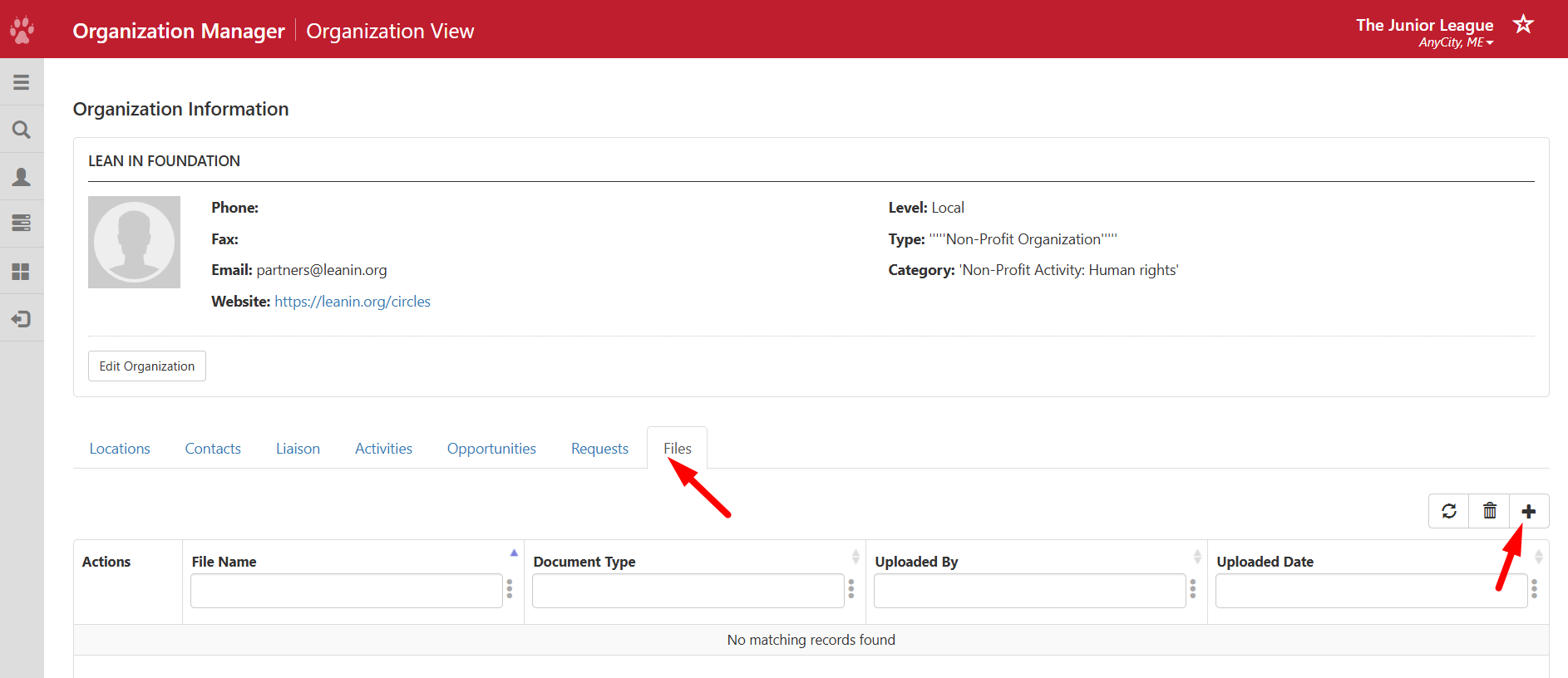
Task: Click the favorite star icon in header
Action: [1523, 24]
